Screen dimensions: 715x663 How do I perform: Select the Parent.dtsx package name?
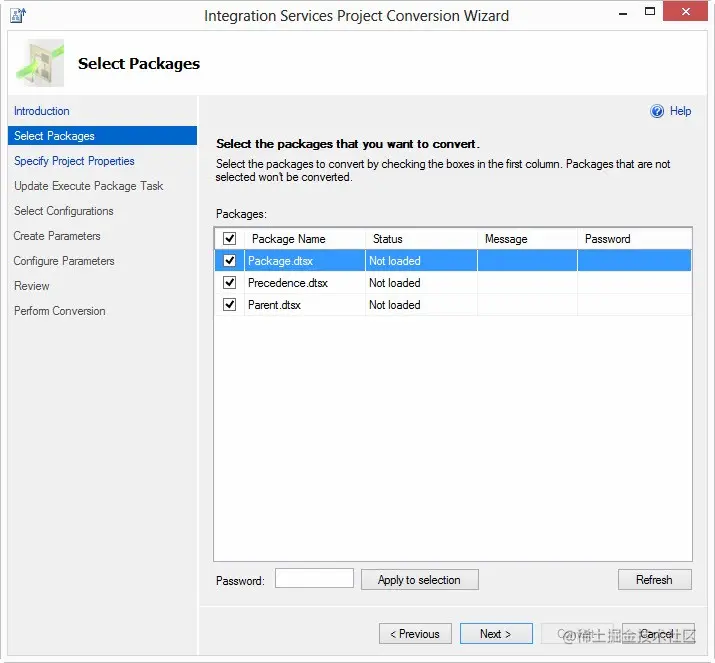pos(274,305)
